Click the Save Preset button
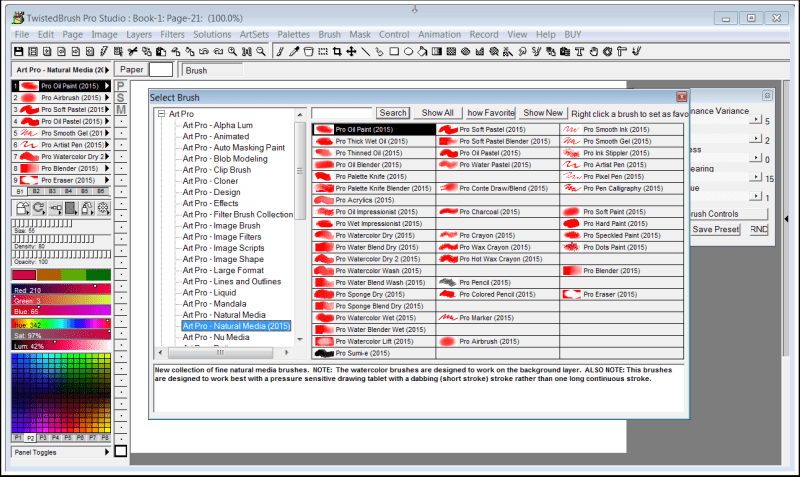The height and width of the screenshot is (477, 800). (715, 229)
